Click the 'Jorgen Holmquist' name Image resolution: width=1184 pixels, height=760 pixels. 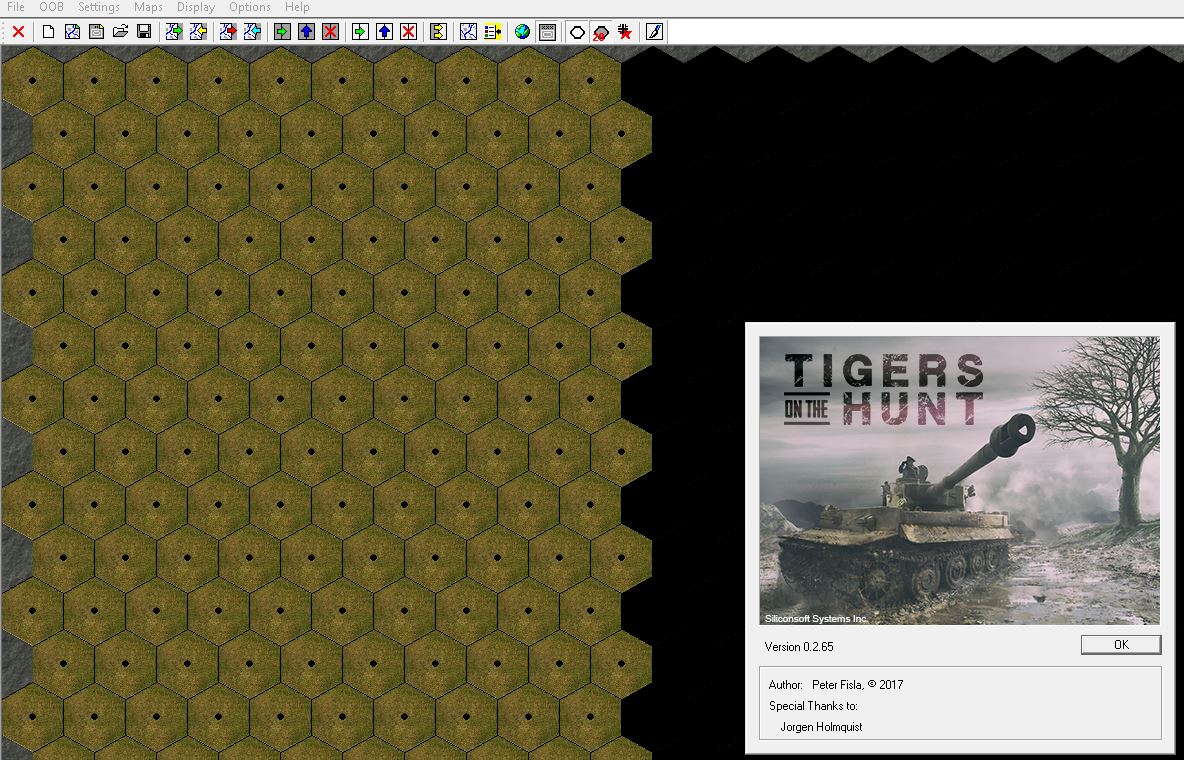coord(822,727)
